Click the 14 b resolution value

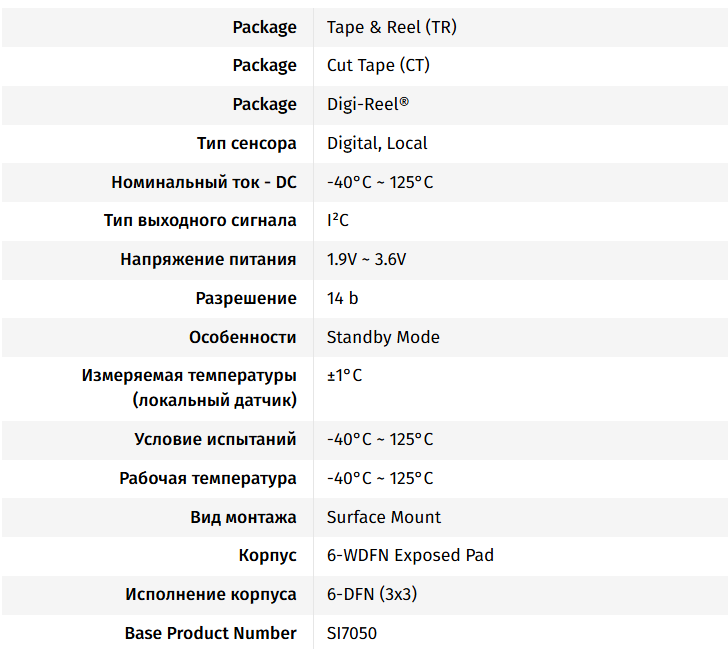(x=342, y=298)
